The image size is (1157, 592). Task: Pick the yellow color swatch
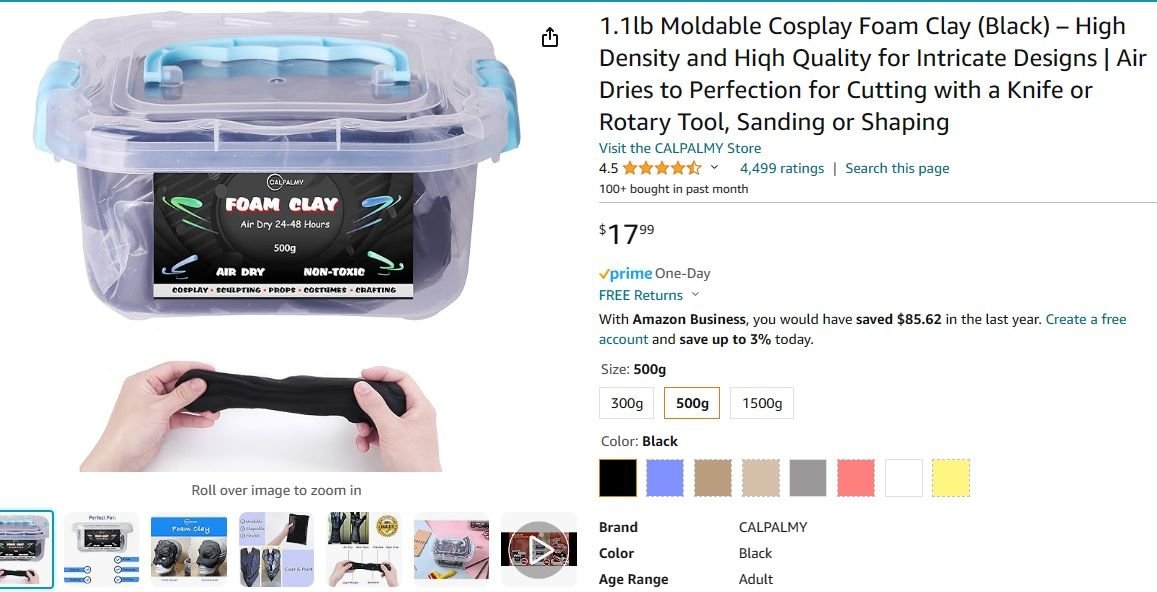[951, 478]
